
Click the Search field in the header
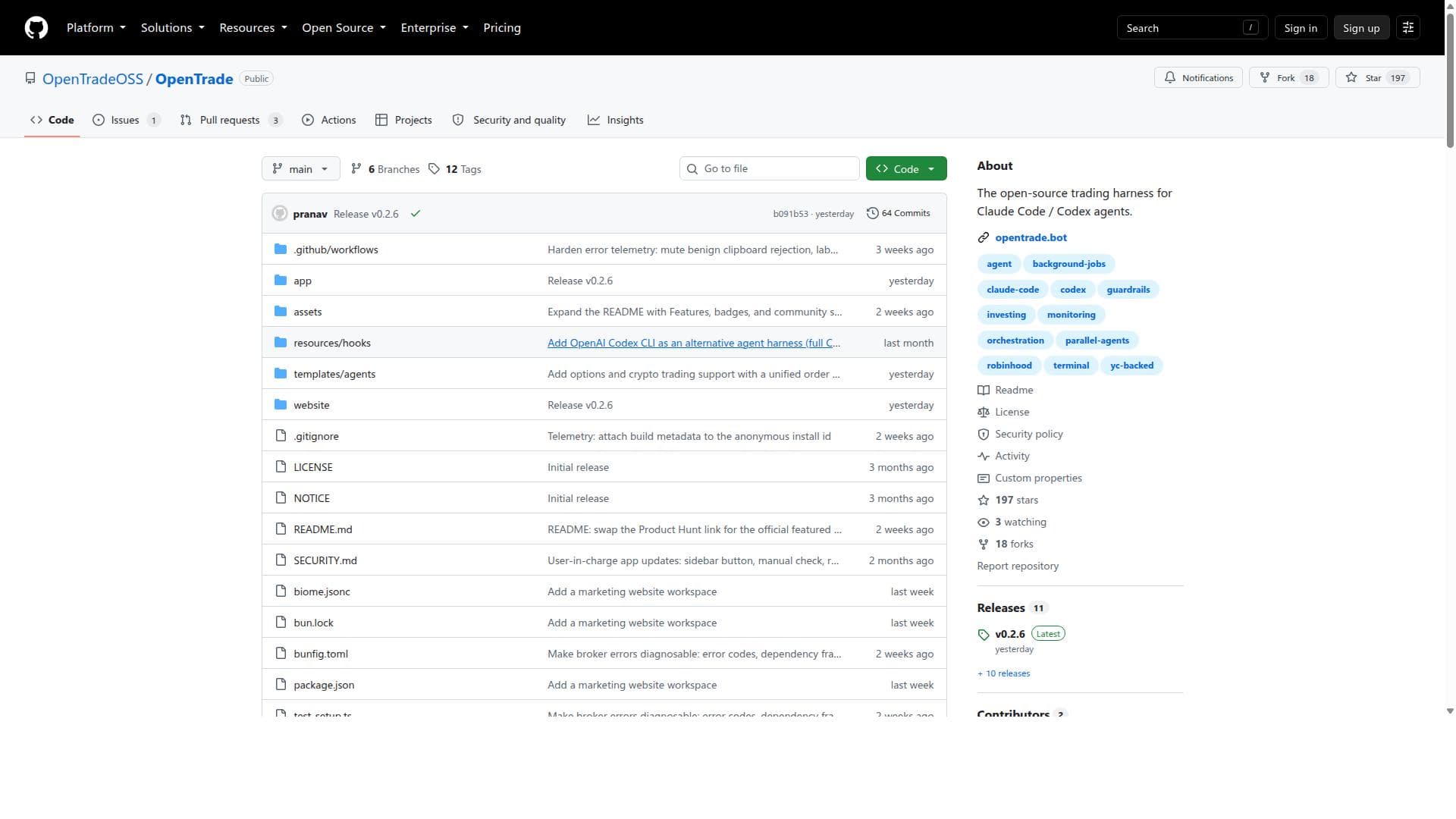[x=1192, y=28]
